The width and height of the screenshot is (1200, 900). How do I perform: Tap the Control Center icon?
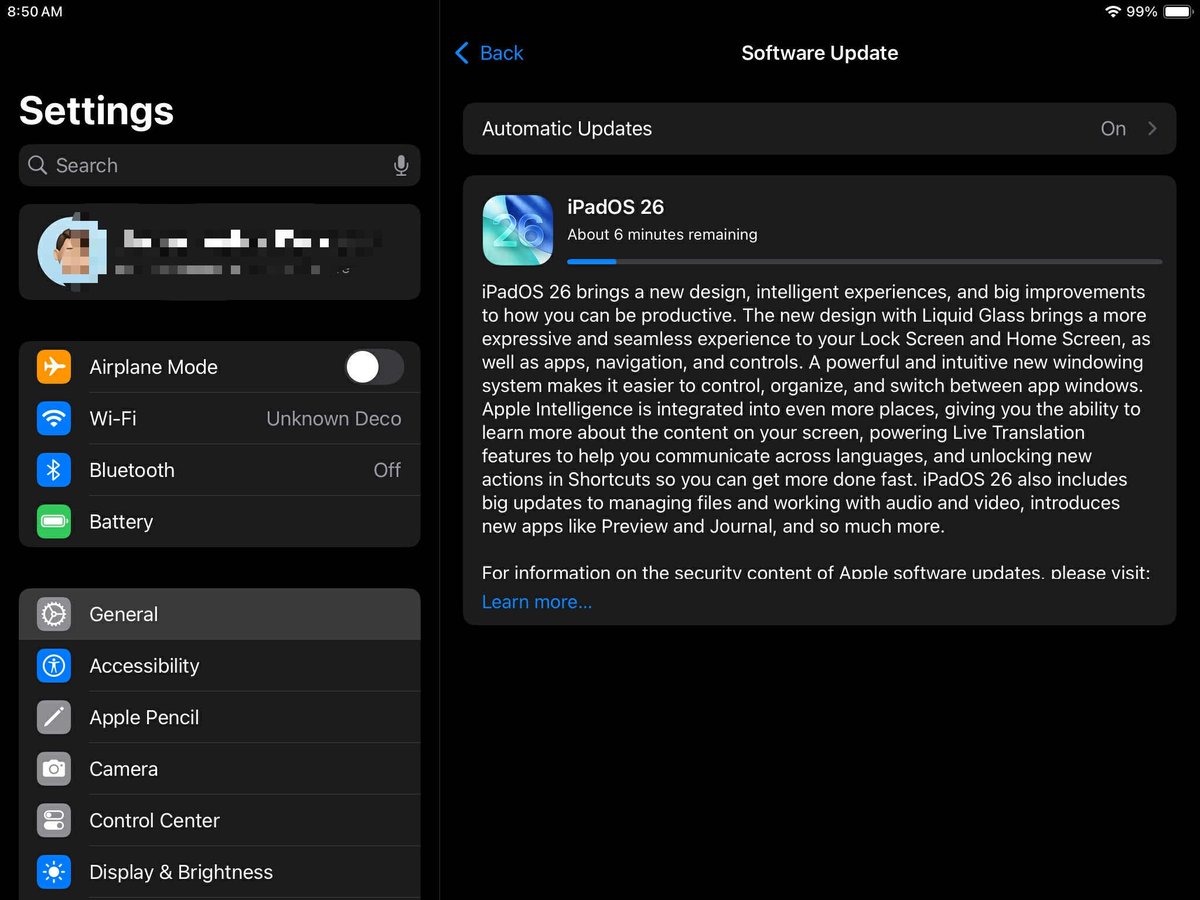(x=54, y=820)
